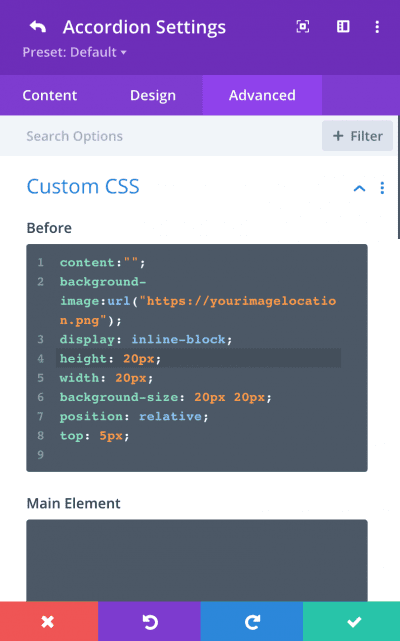This screenshot has height=641, width=400.
Task: Snap modal to sidebar icon
Action: (343, 27)
